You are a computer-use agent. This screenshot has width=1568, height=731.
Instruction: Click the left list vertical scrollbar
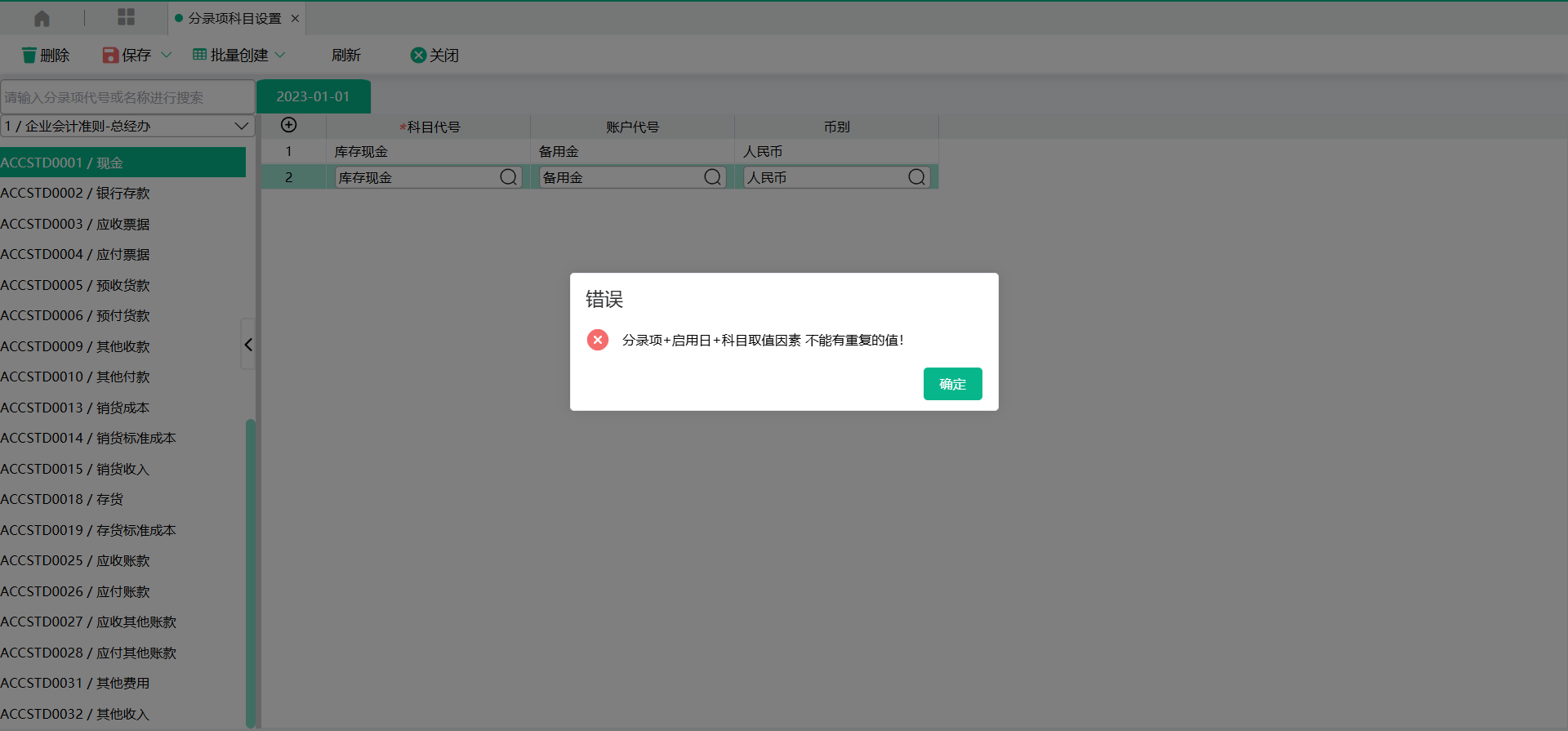[x=251, y=572]
